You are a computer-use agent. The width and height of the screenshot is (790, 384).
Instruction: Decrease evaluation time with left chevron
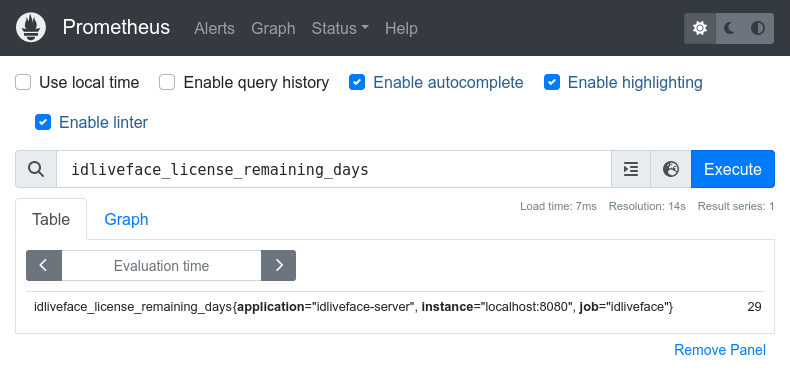click(44, 266)
